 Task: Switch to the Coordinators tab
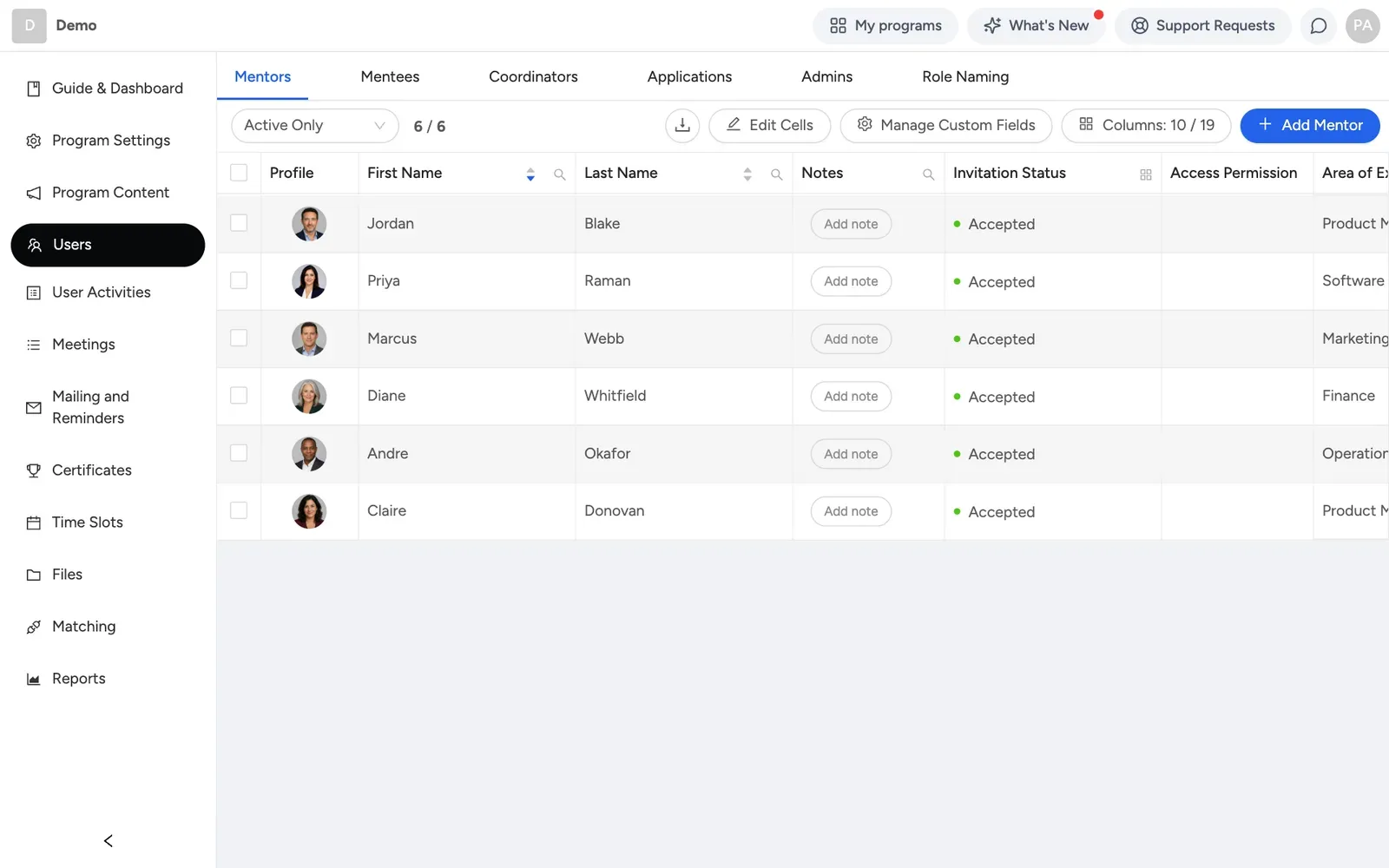click(533, 76)
